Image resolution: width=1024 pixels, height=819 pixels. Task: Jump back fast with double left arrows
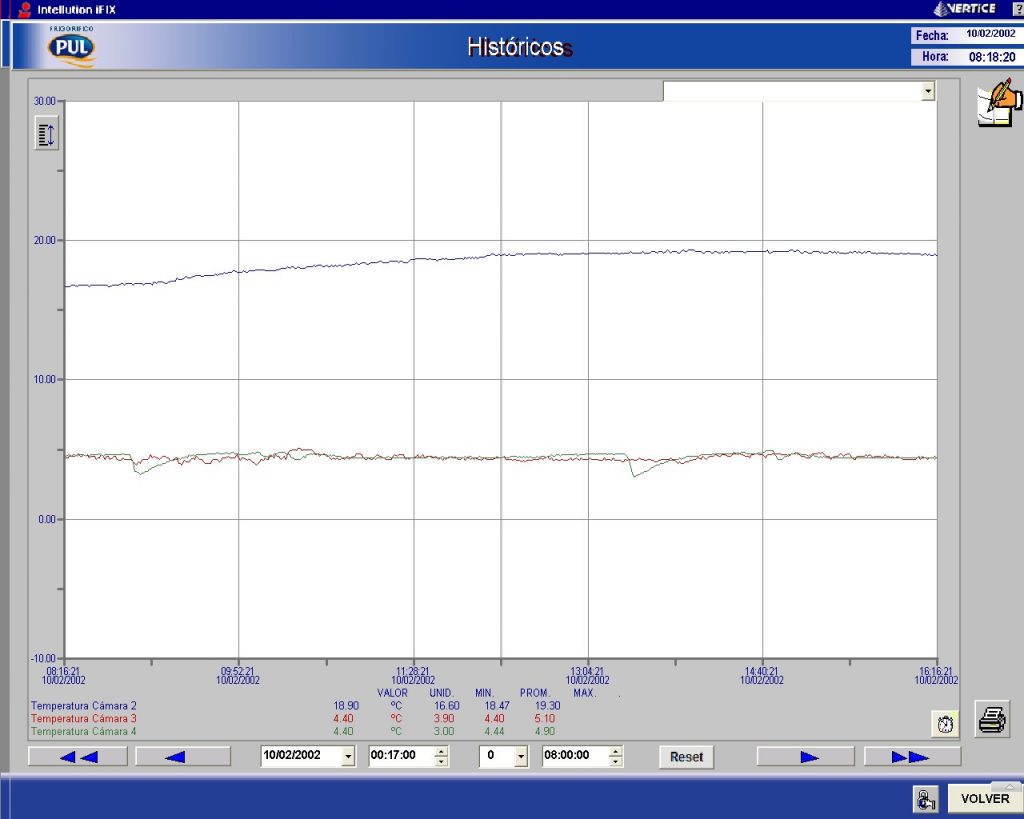[78, 757]
